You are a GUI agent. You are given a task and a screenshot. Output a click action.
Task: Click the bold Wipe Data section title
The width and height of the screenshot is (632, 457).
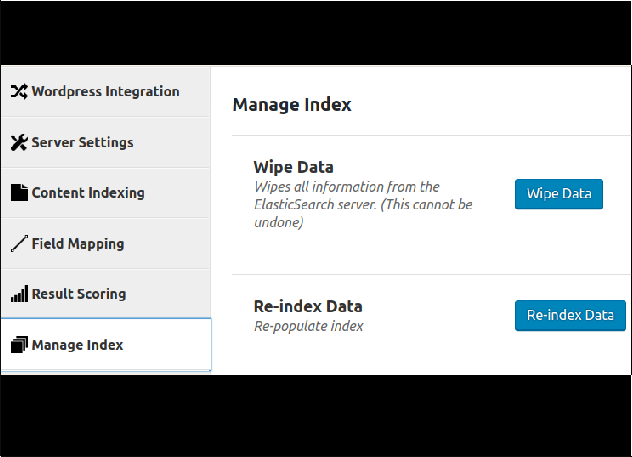pyautogui.click(x=293, y=167)
